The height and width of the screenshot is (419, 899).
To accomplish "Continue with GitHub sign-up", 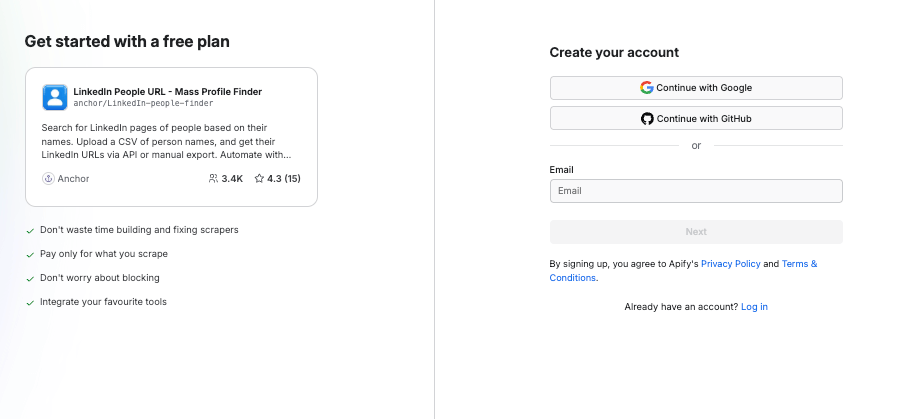I will point(696,119).
